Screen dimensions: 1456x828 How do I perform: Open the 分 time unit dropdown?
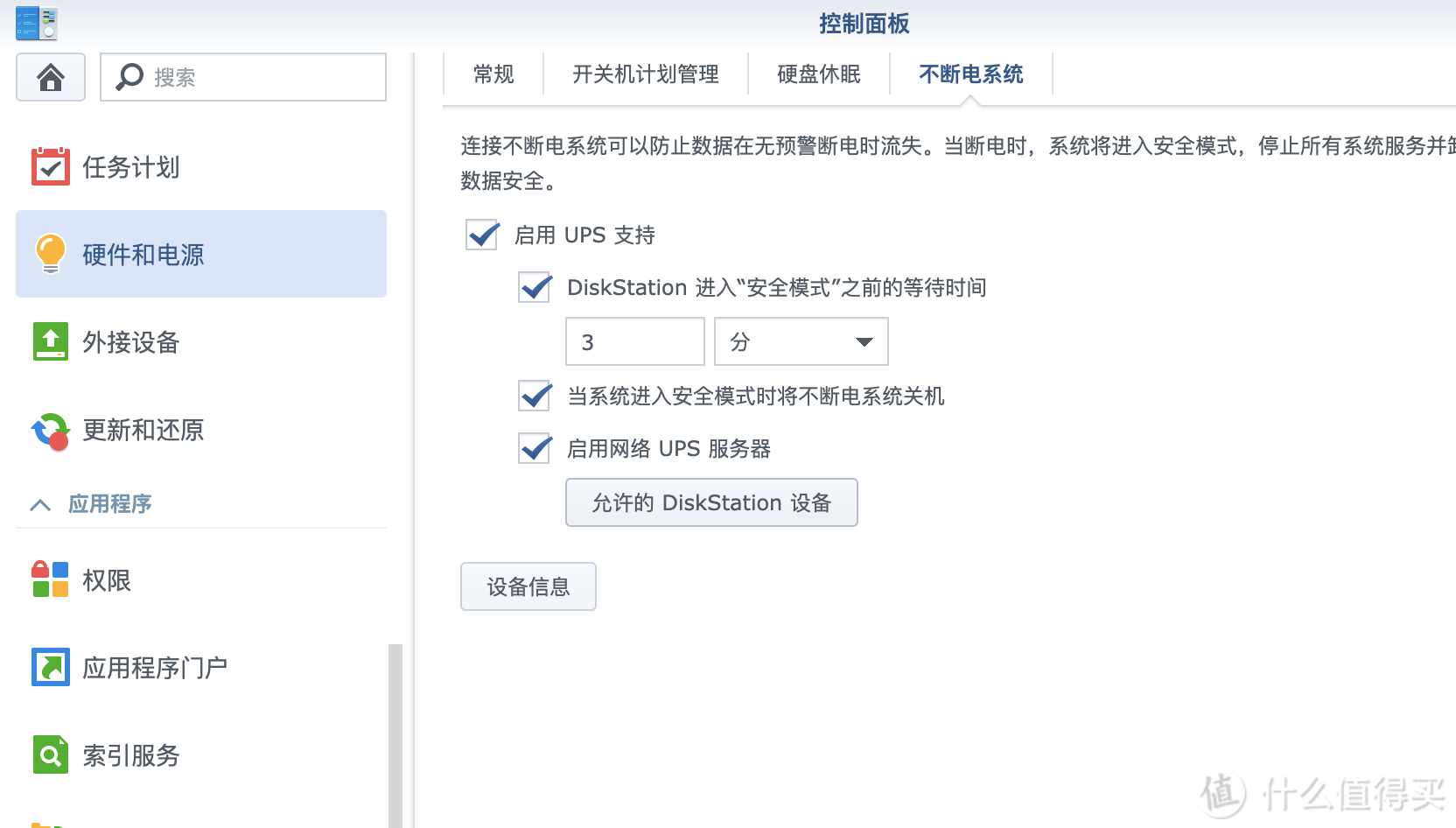(801, 341)
